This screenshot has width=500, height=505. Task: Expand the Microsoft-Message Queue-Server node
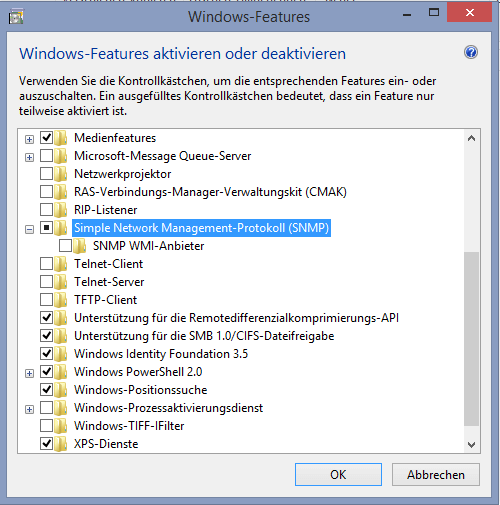coord(29,157)
